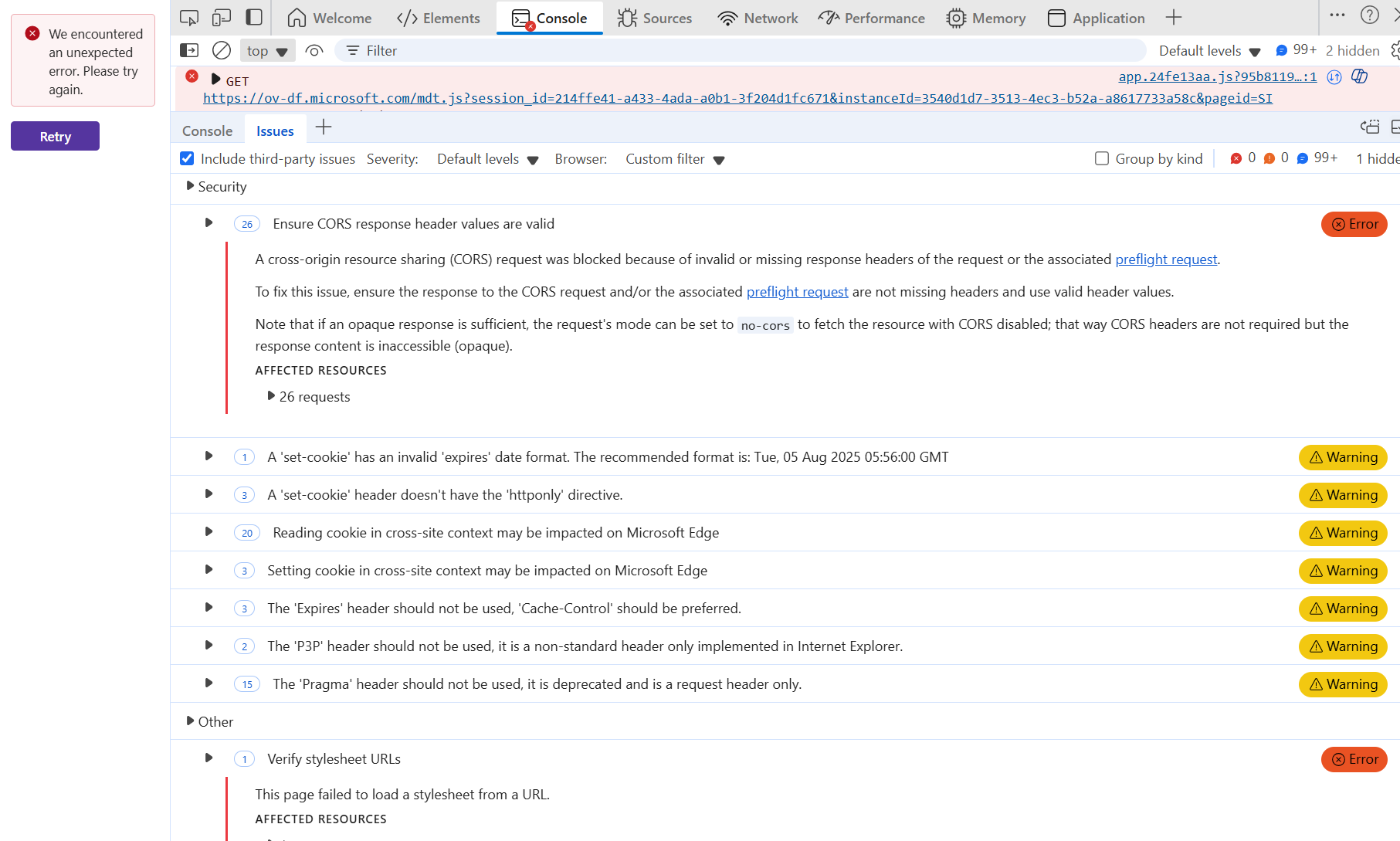Click the blue 99+ counter in Issues bar
Image resolution: width=1400 pixels, height=841 pixels.
tap(1317, 158)
